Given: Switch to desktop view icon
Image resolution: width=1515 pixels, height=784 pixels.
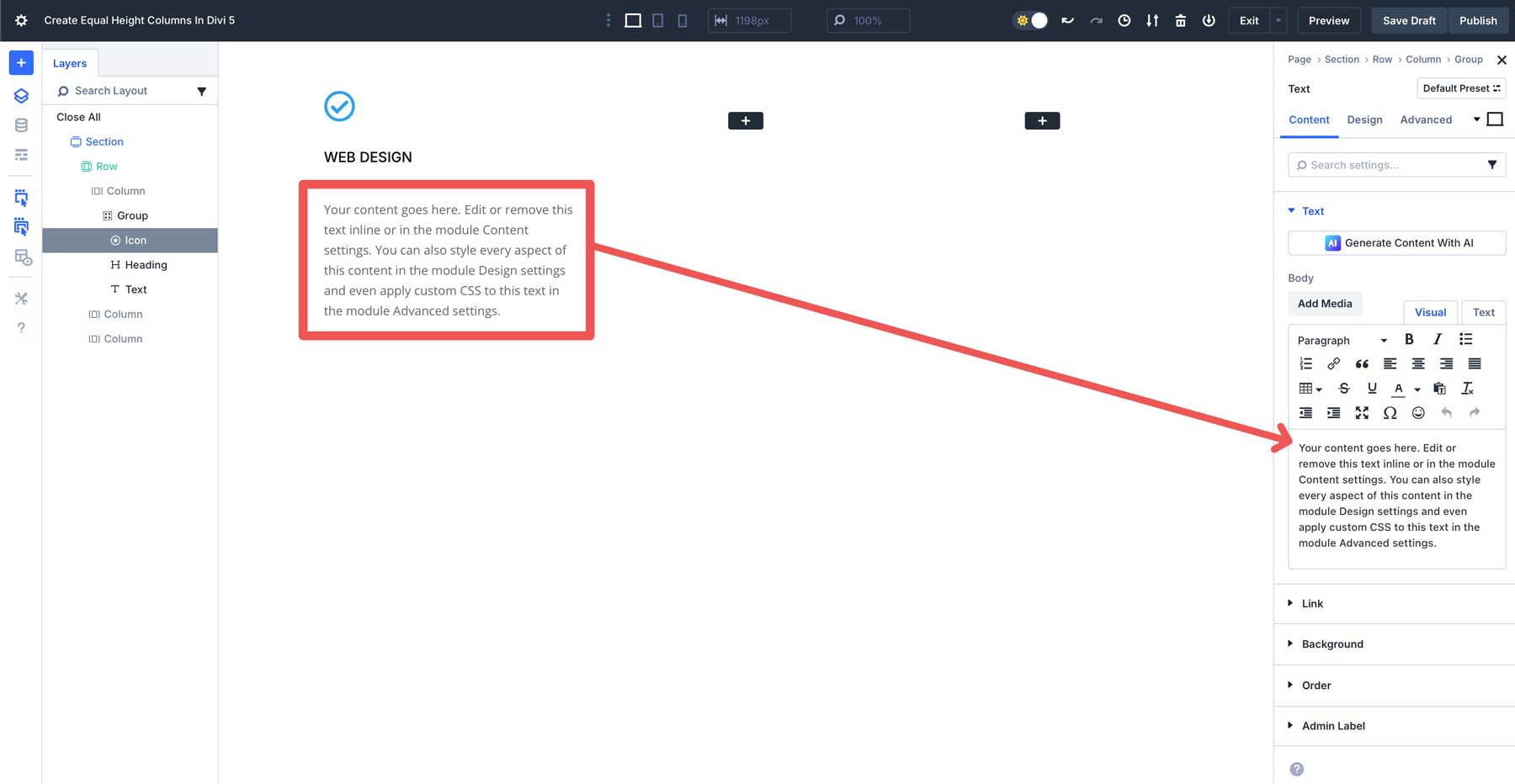Looking at the screenshot, I should tap(633, 20).
